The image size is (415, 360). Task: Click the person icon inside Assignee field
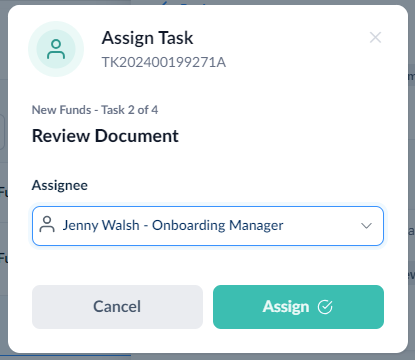[47, 224]
